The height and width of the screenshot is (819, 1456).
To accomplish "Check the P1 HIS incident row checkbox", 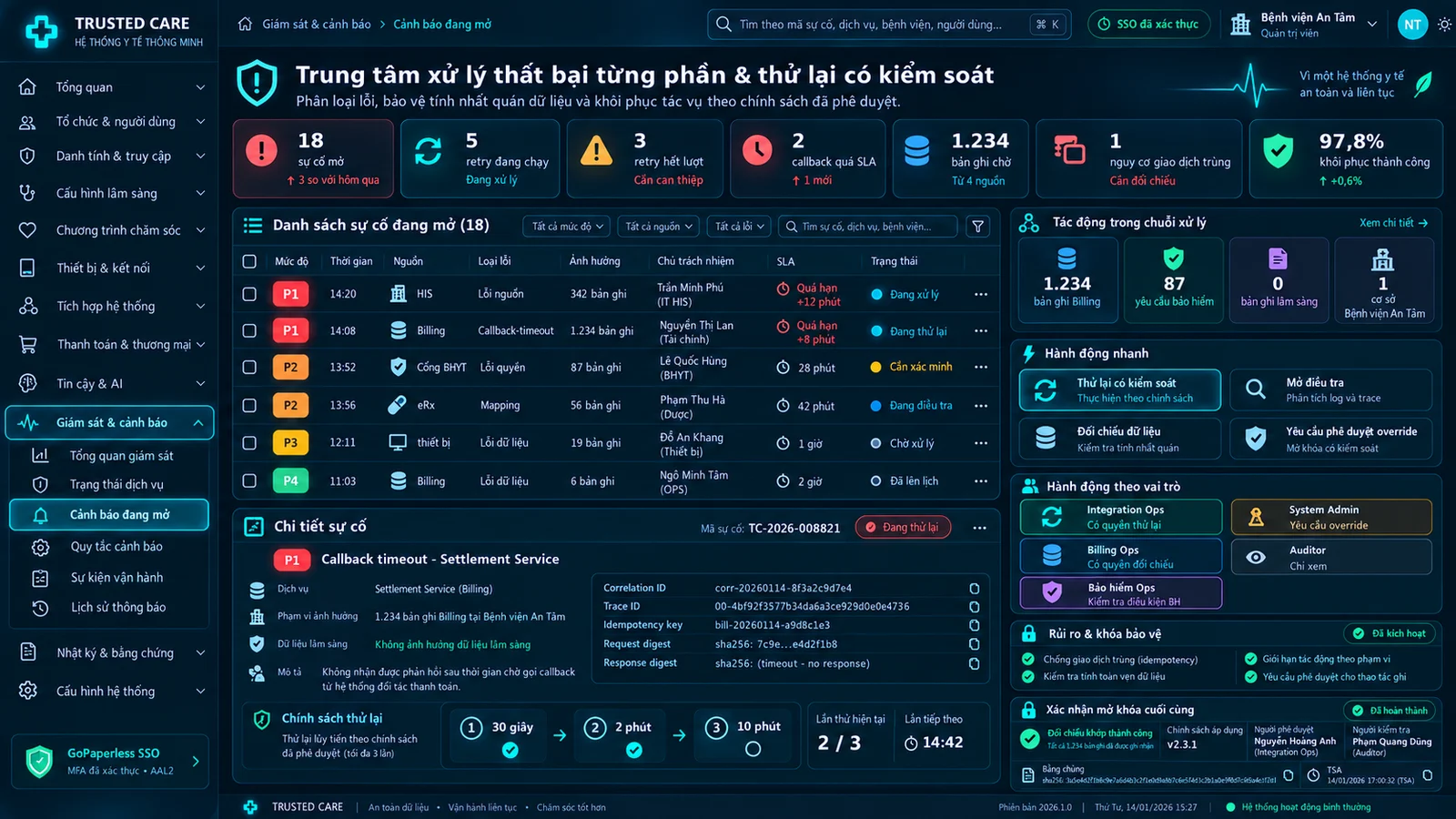I will pos(249,294).
